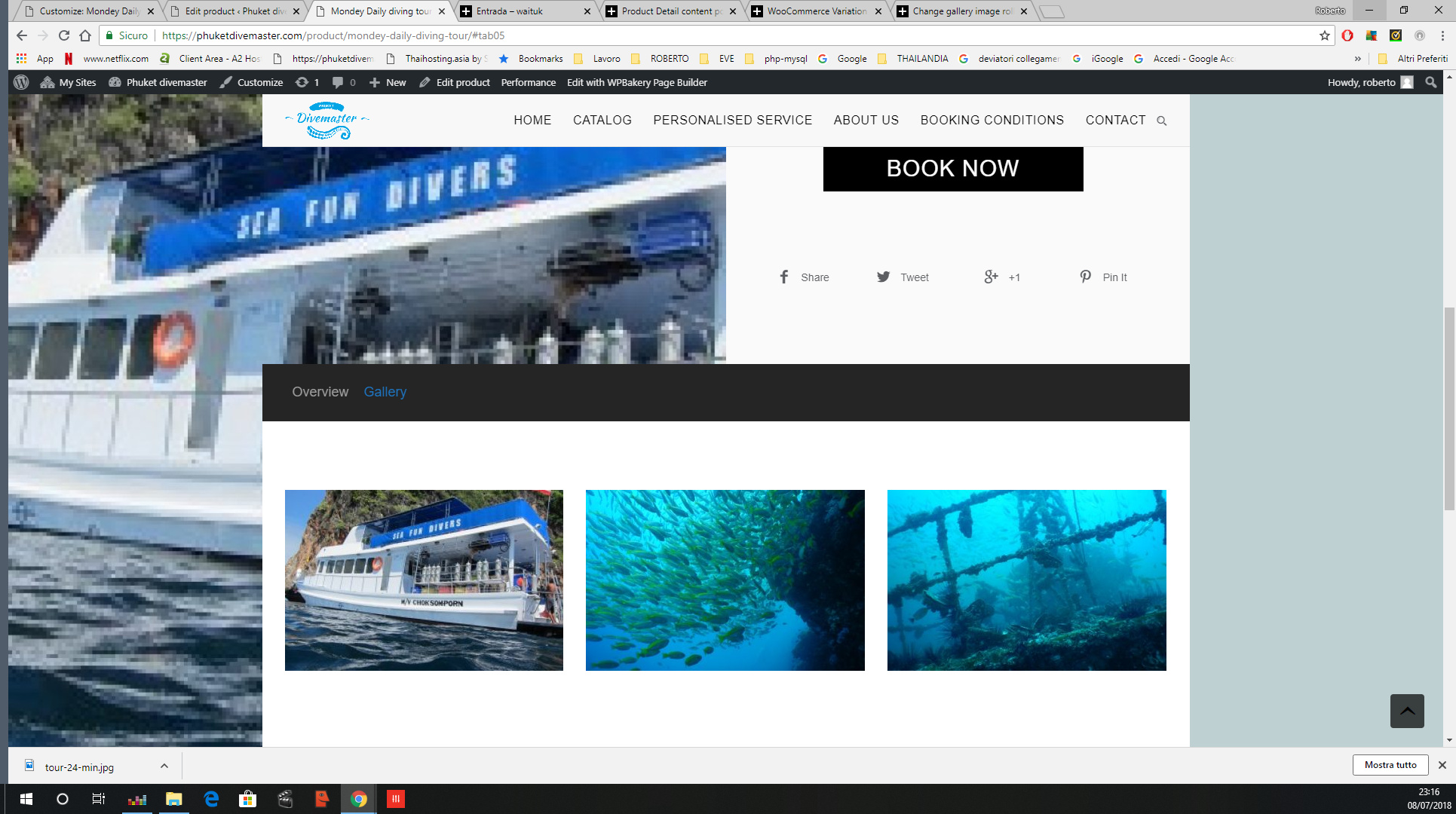
Task: Click Edit product in admin bar
Action: (455, 82)
